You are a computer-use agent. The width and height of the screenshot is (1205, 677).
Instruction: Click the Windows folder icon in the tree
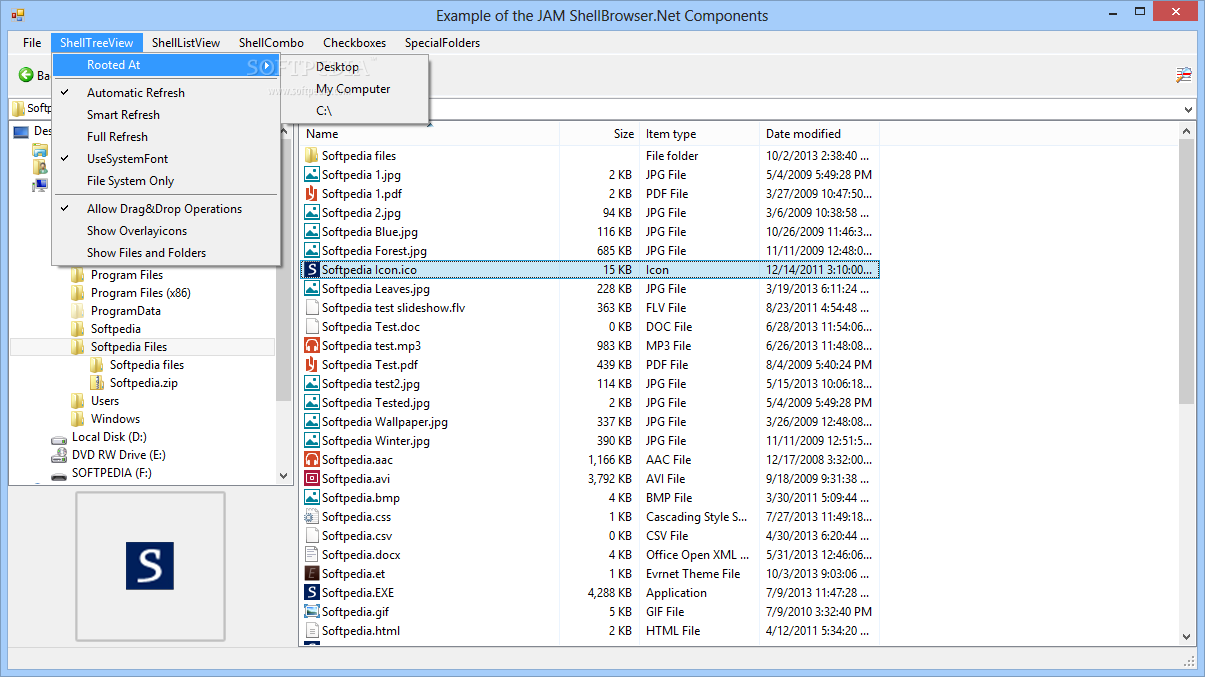pos(78,419)
